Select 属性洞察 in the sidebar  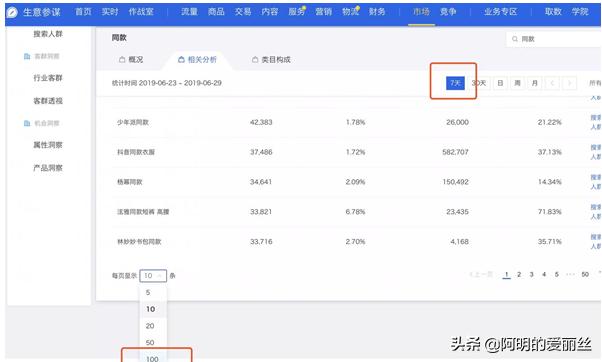[x=48, y=145]
